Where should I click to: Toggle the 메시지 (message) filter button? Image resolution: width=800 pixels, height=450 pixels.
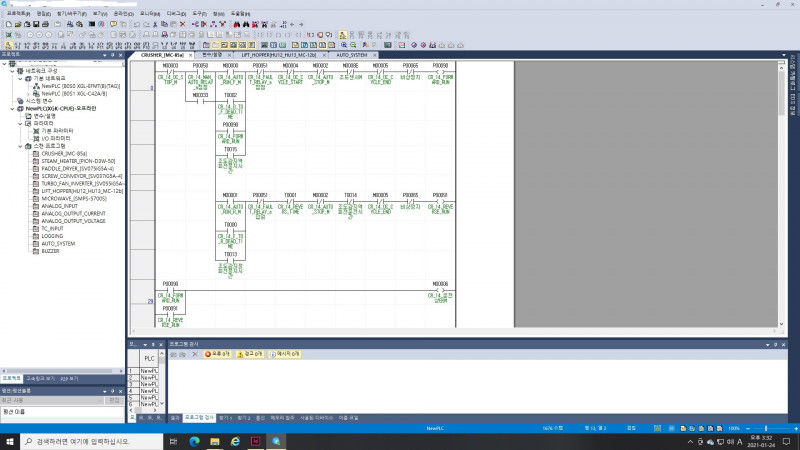tap(286, 354)
